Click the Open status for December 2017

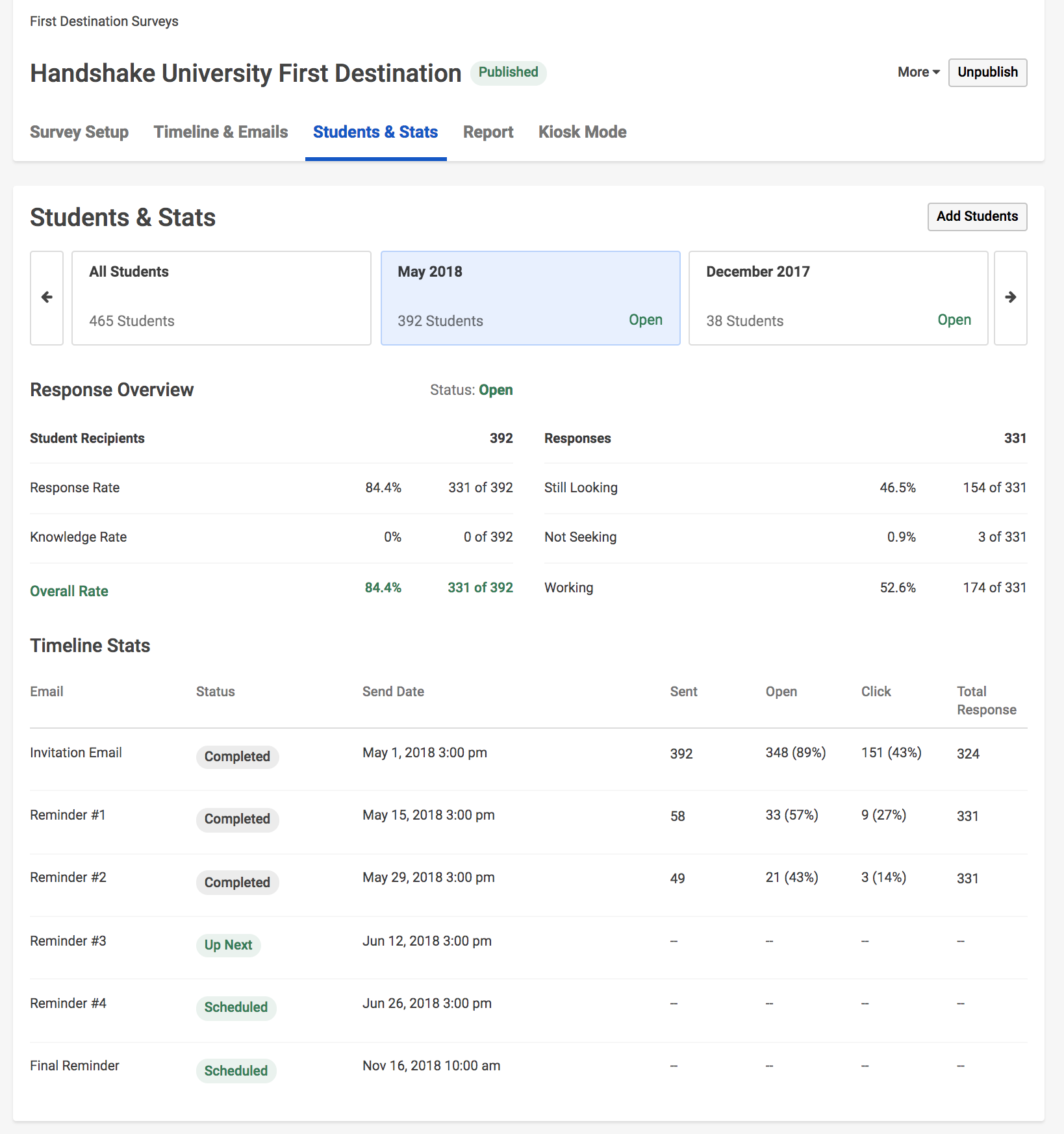pyautogui.click(x=954, y=320)
